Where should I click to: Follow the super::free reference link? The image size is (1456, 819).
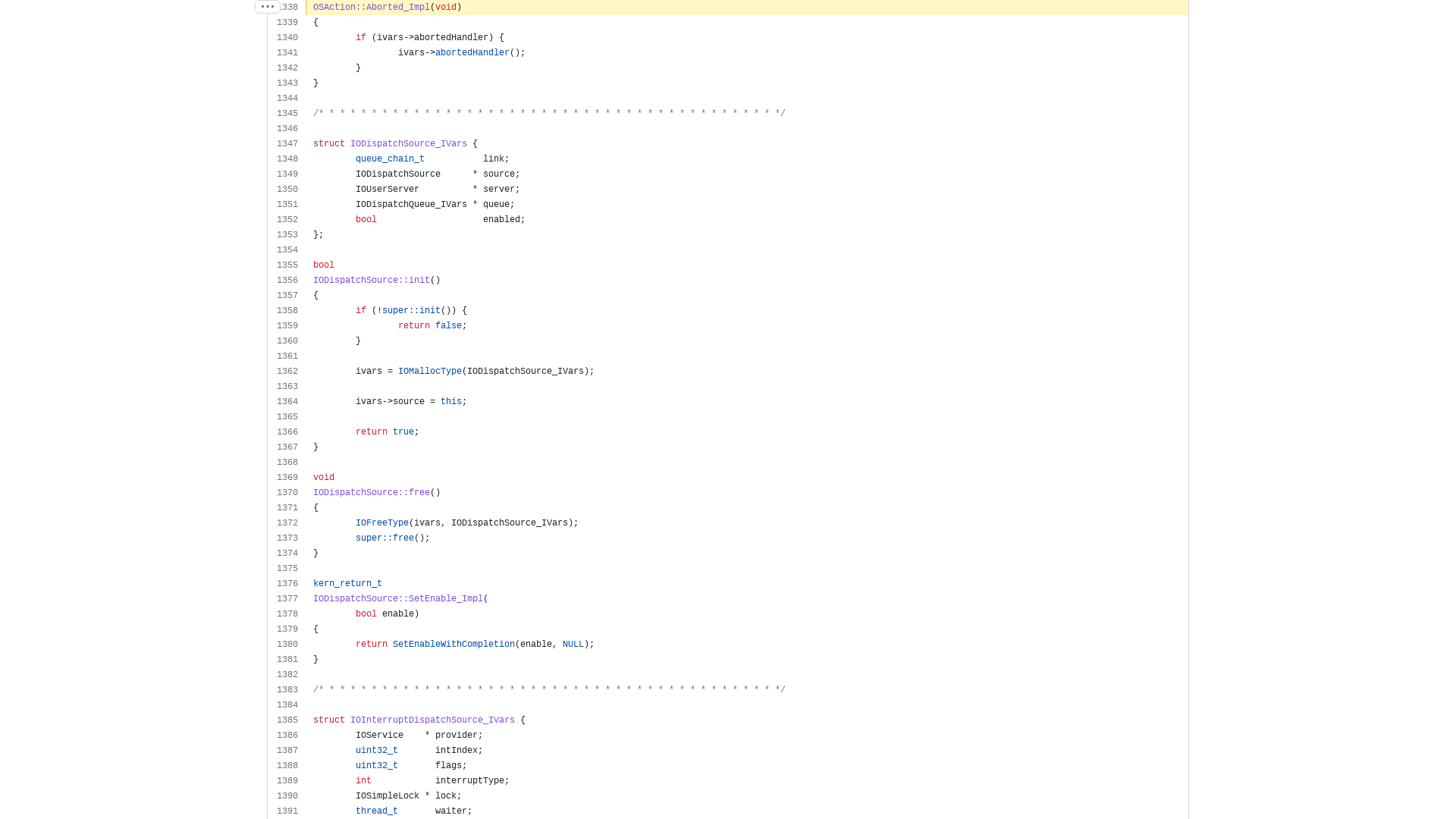385,538
